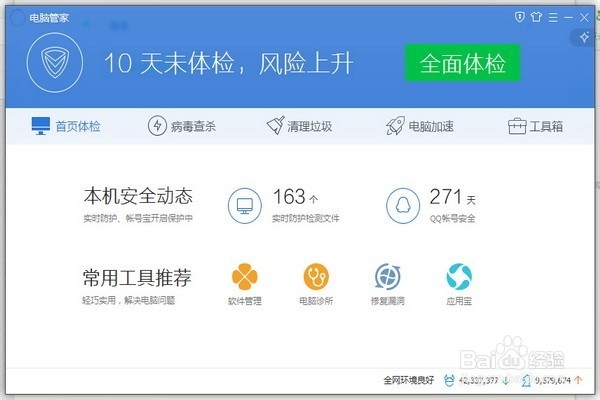This screenshot has height=400, width=600.
Task: Click QQ帐号安全 label
Action: (x=452, y=219)
